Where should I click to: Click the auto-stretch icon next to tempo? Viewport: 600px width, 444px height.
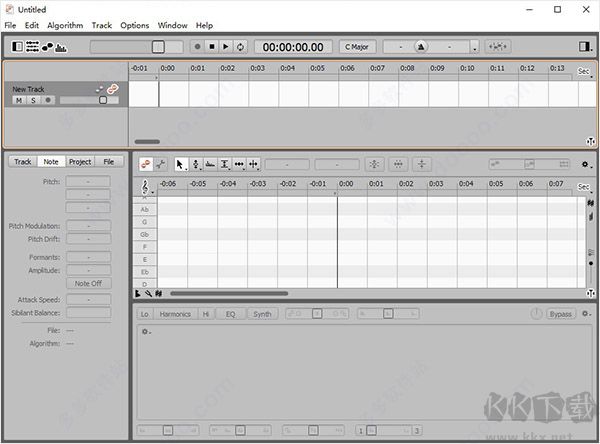pyautogui.click(x=498, y=47)
